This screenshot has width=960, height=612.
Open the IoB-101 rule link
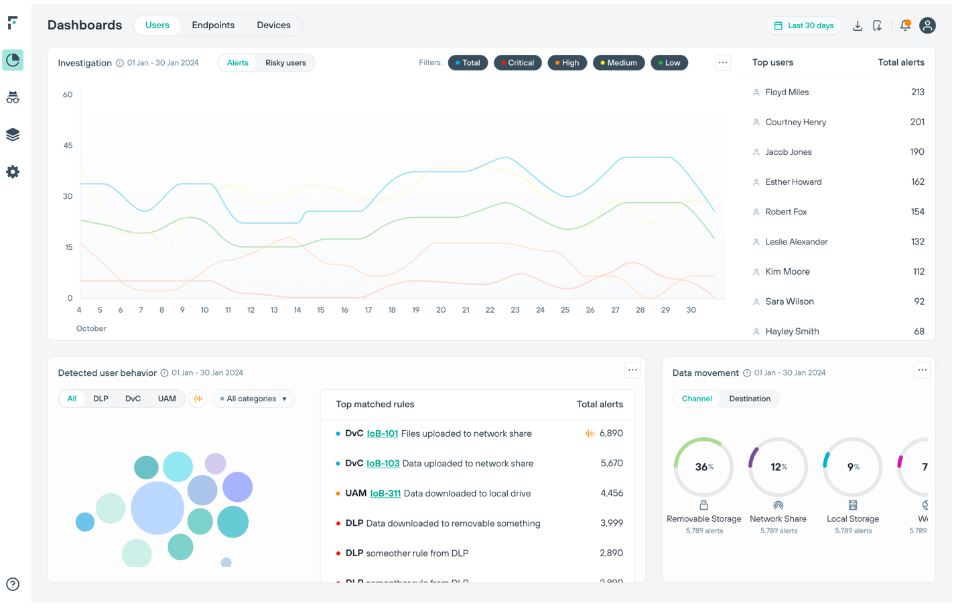click(x=382, y=434)
